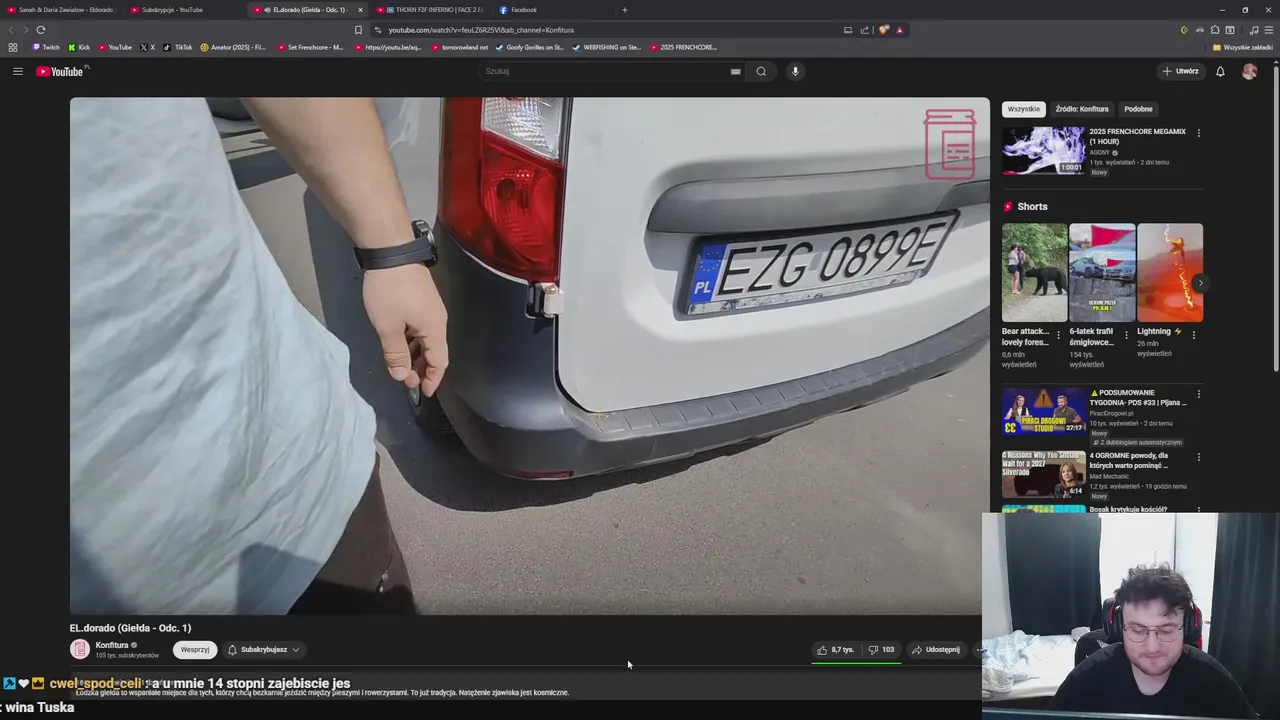The image size is (1280, 720).
Task: Open the Set Frenchcore bookmark
Action: tap(310, 47)
